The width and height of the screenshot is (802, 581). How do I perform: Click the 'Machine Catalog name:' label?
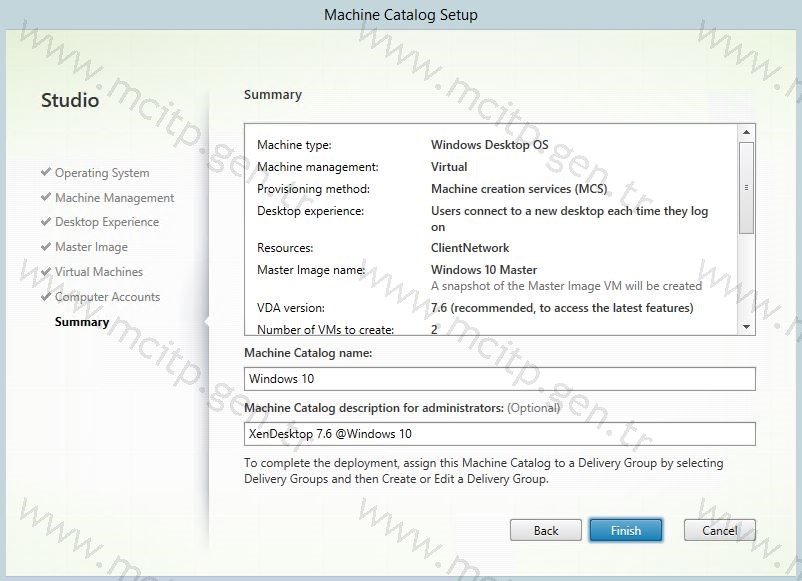308,353
